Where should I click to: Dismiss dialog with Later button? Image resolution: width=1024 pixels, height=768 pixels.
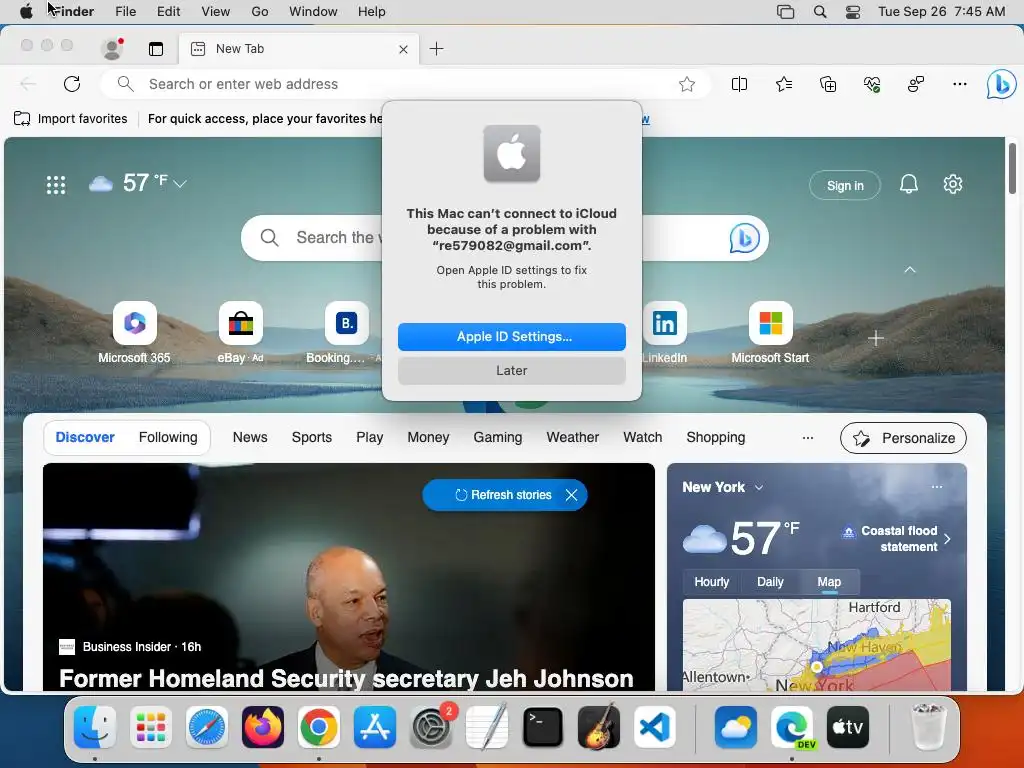[512, 370]
